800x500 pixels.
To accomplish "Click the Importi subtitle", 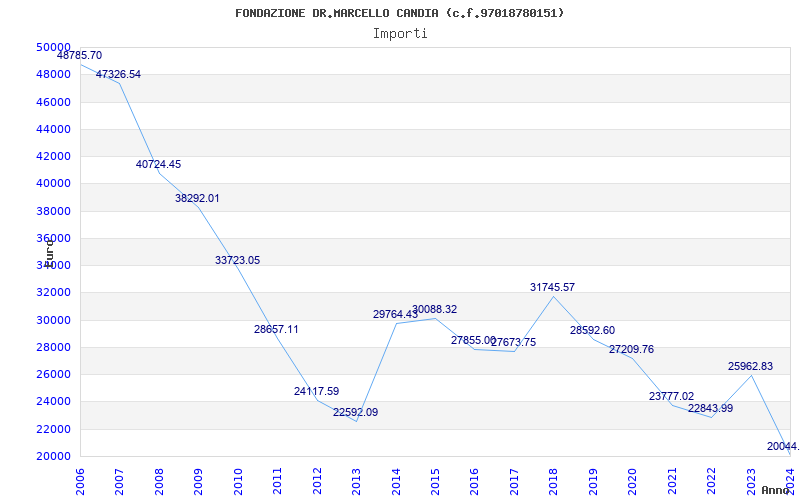I will (400, 34).
